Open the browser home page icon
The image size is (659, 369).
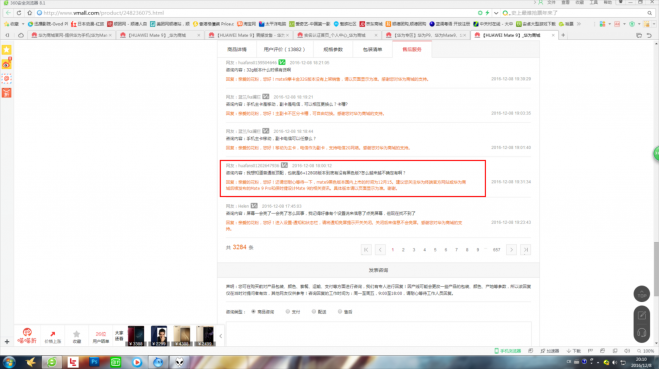tap(29, 13)
